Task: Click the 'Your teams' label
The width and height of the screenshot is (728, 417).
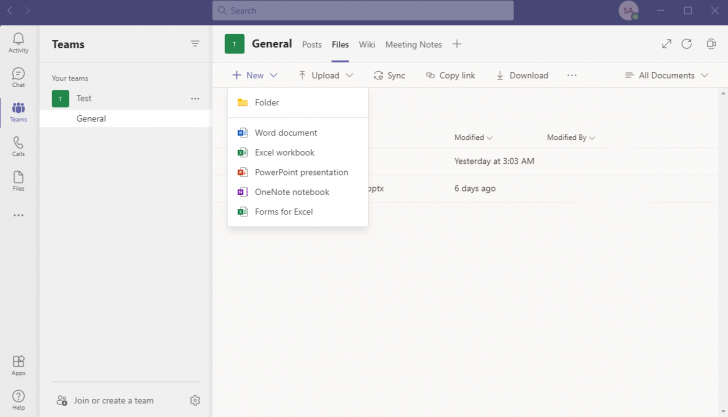Action: pyautogui.click(x=70, y=78)
